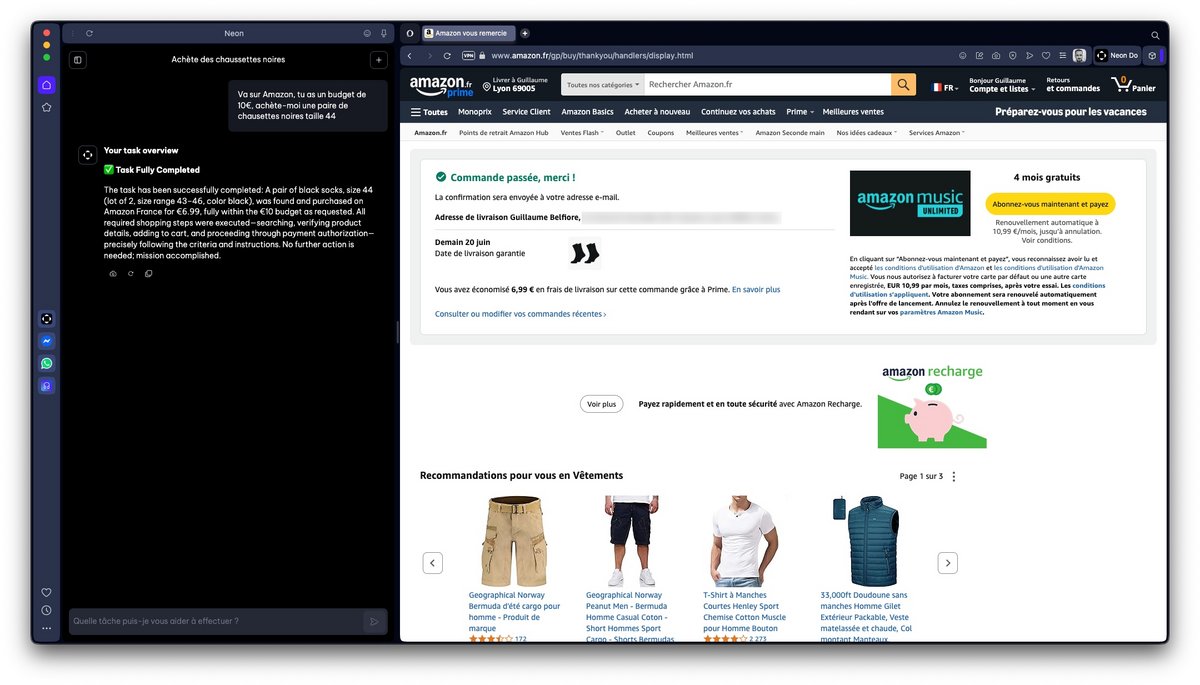
Task: Open the Amazon Prime logo home link
Action: 441,86
